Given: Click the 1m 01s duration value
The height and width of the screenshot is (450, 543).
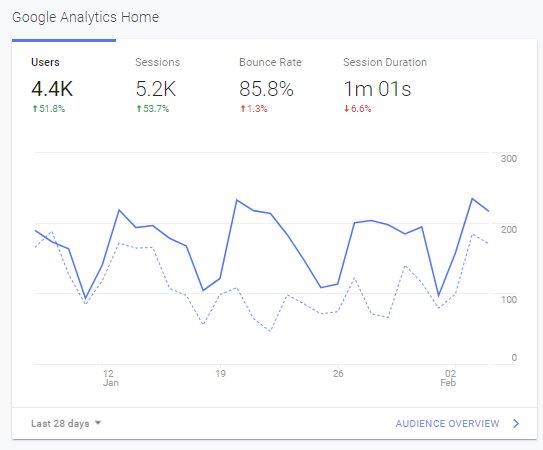Looking at the screenshot, I should 377,89.
